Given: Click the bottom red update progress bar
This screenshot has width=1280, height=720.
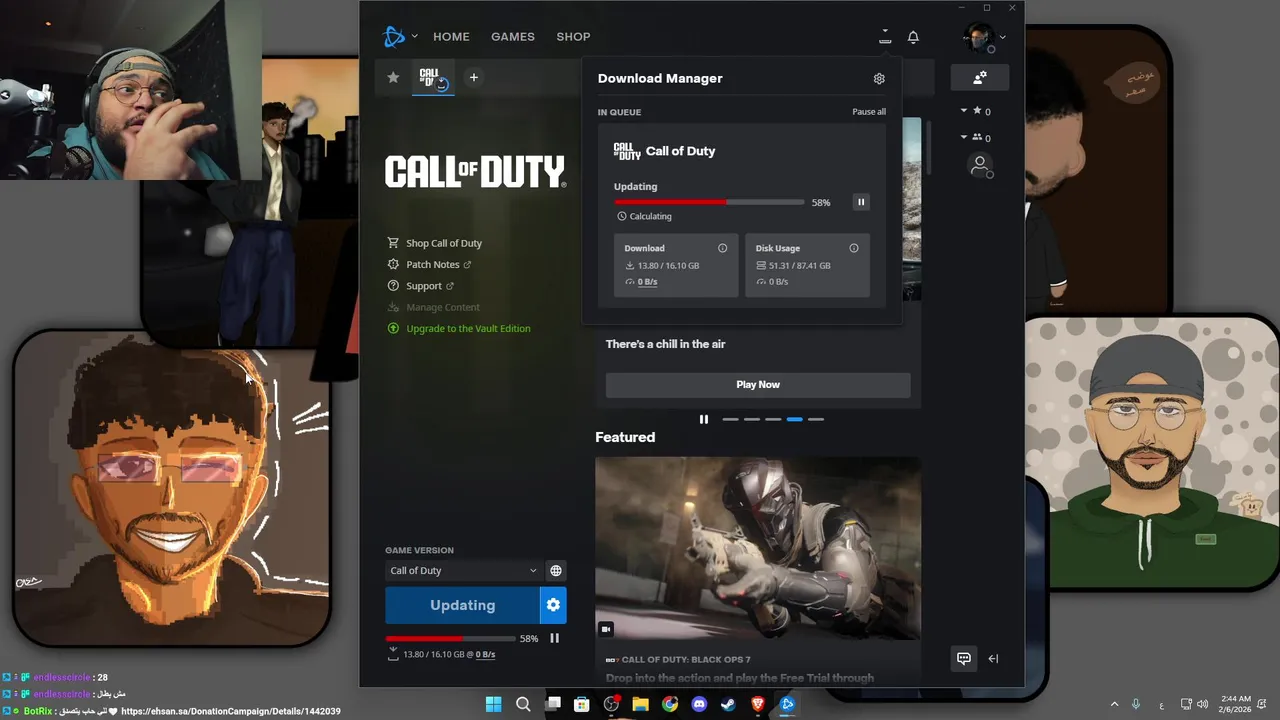Looking at the screenshot, I should click(449, 638).
